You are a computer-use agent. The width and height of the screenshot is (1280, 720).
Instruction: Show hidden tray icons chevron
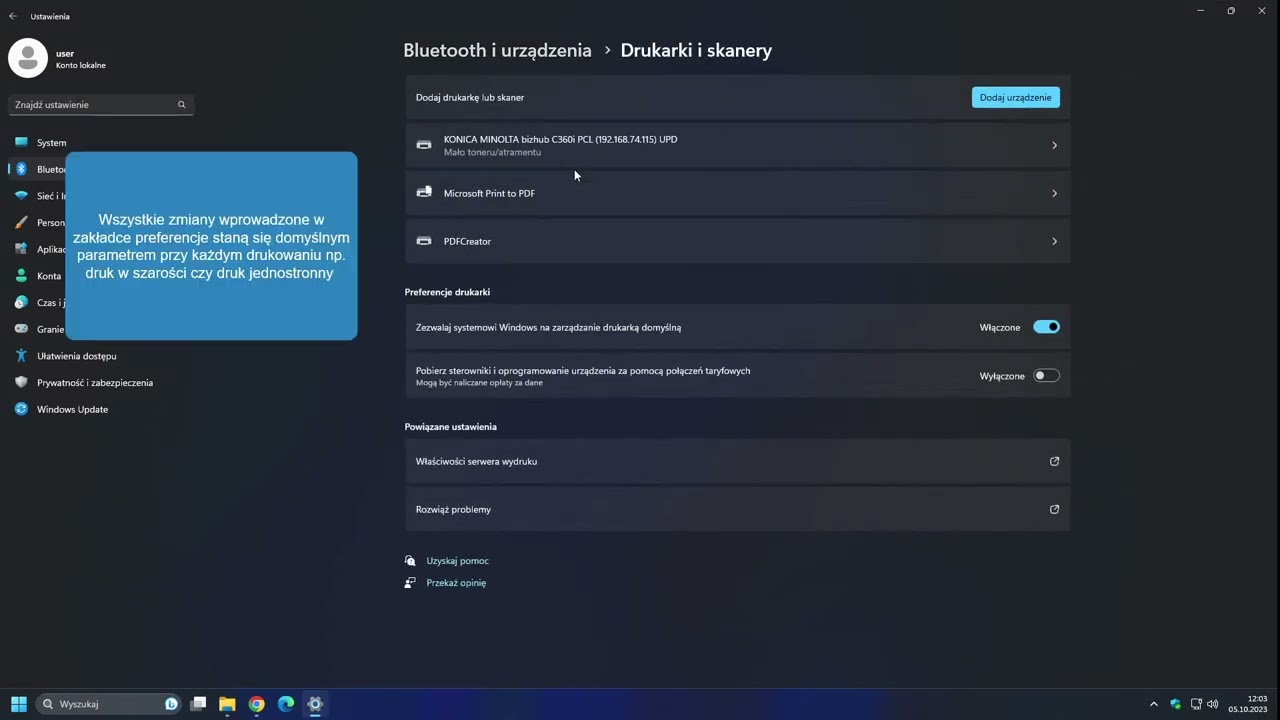[1153, 704]
